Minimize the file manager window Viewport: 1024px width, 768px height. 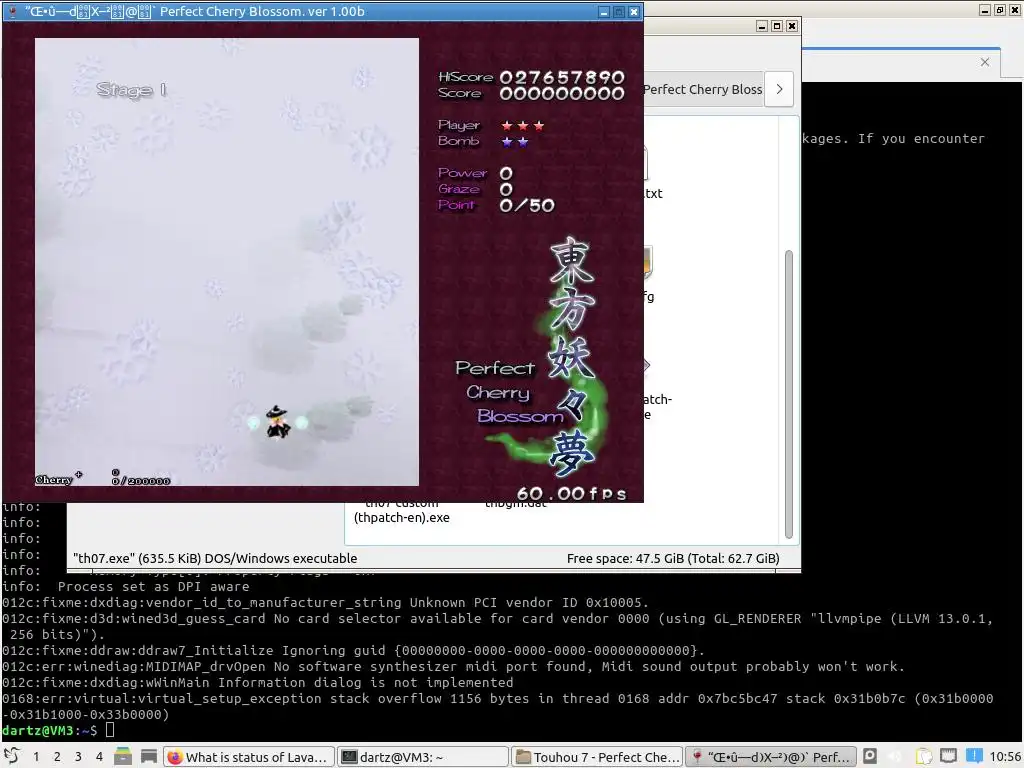761,26
